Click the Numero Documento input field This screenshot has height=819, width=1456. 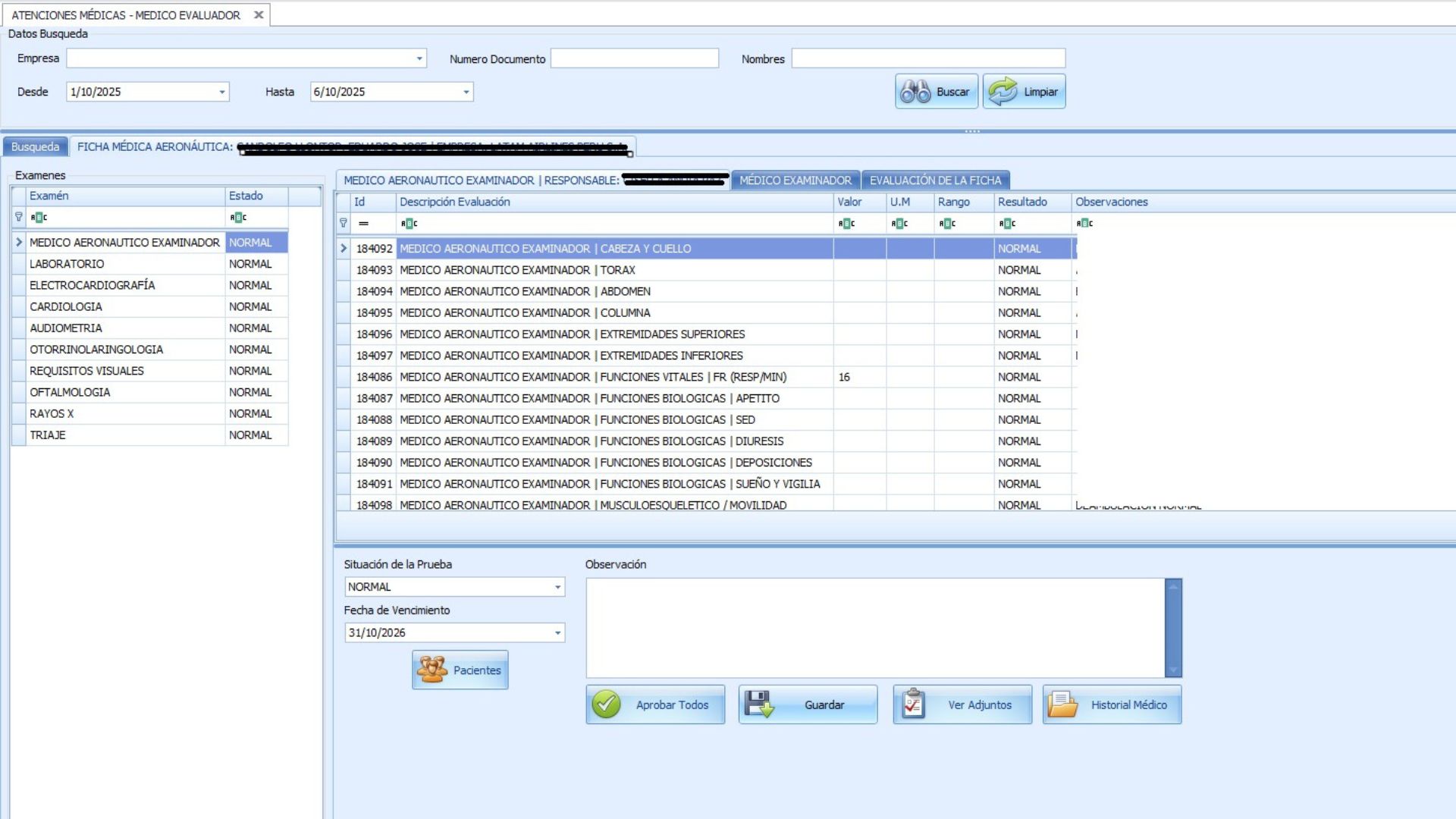click(x=634, y=58)
